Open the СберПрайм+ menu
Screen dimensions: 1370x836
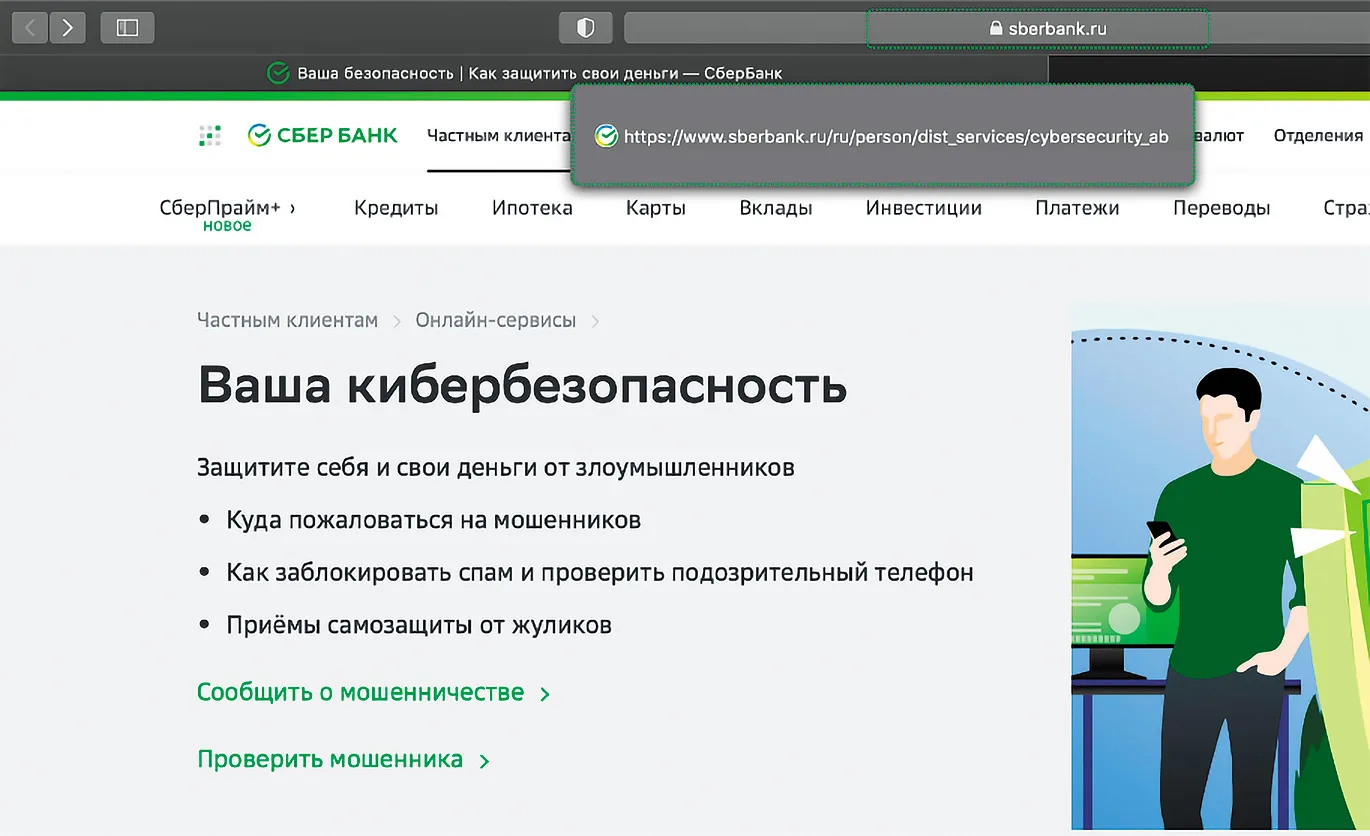227,208
